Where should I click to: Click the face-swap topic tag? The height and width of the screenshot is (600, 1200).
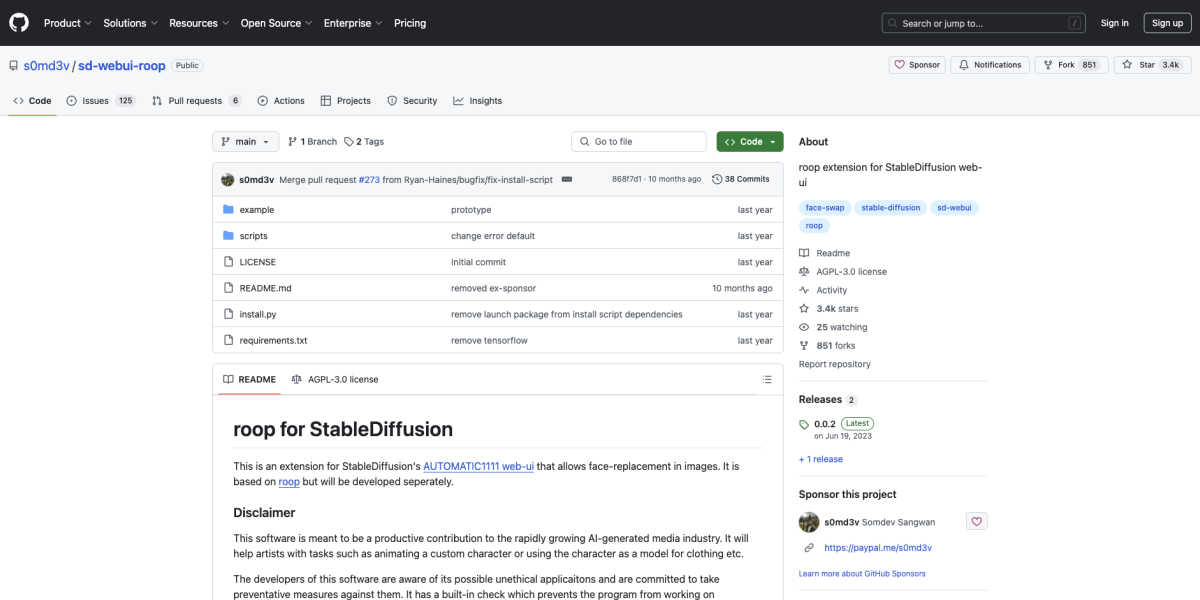[825, 208]
